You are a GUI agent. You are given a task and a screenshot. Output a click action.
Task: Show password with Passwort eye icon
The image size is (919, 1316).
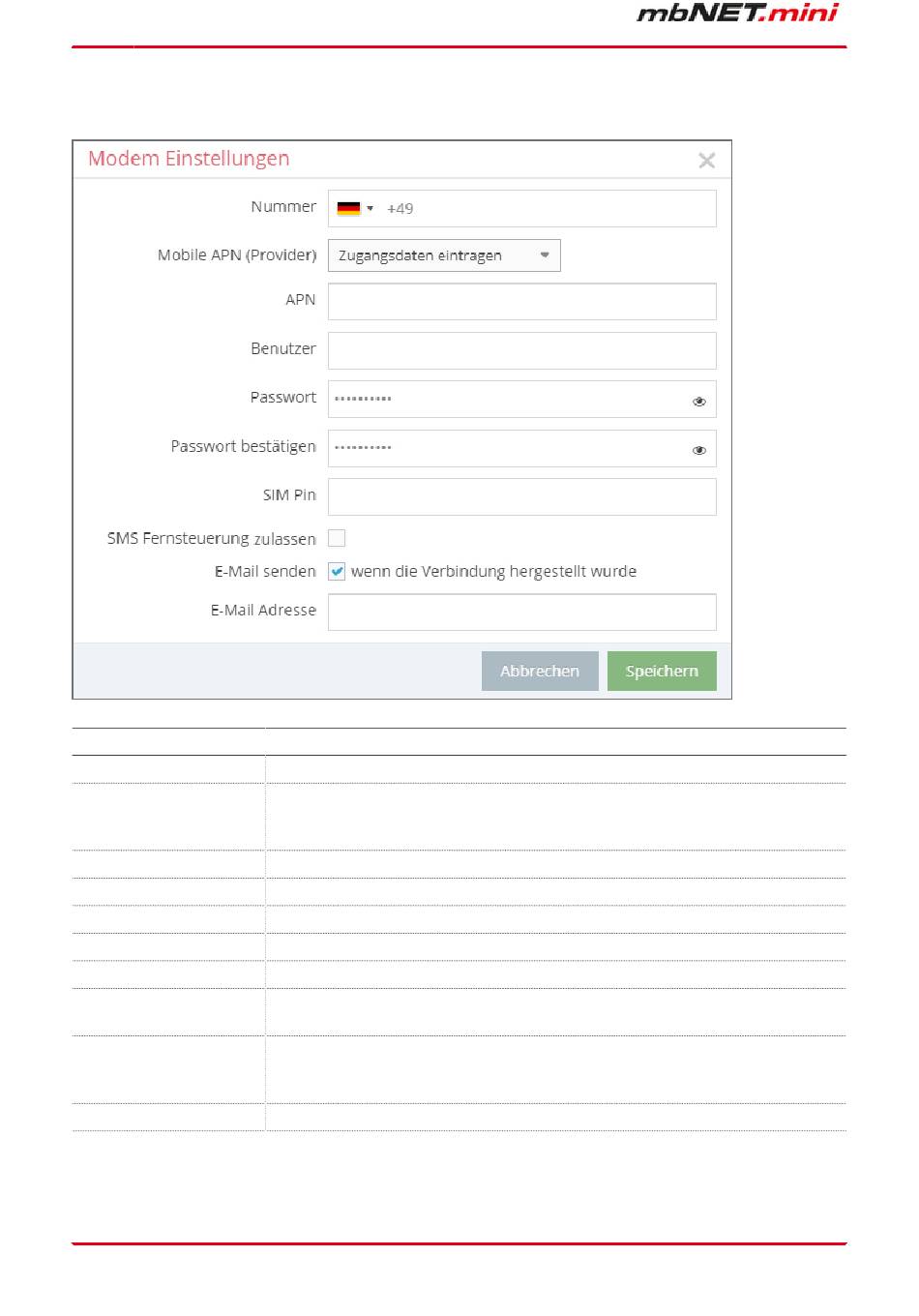coord(699,401)
